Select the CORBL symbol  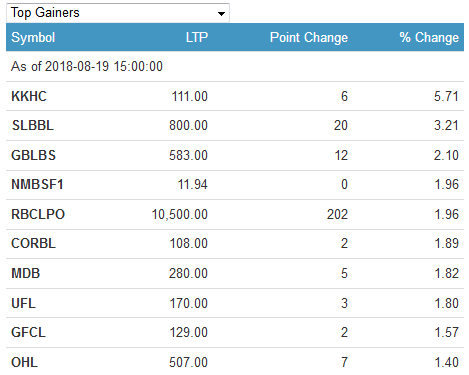click(33, 243)
